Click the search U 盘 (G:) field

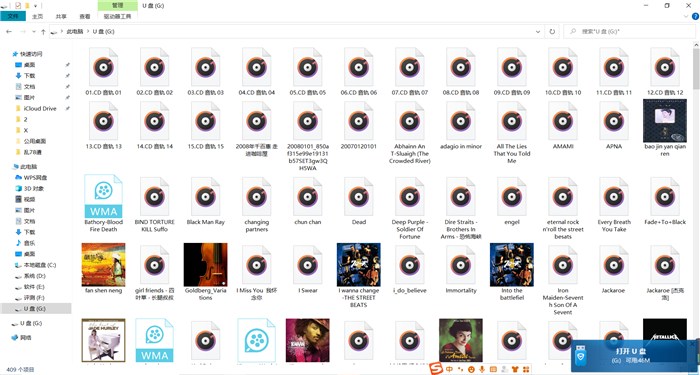click(x=629, y=32)
